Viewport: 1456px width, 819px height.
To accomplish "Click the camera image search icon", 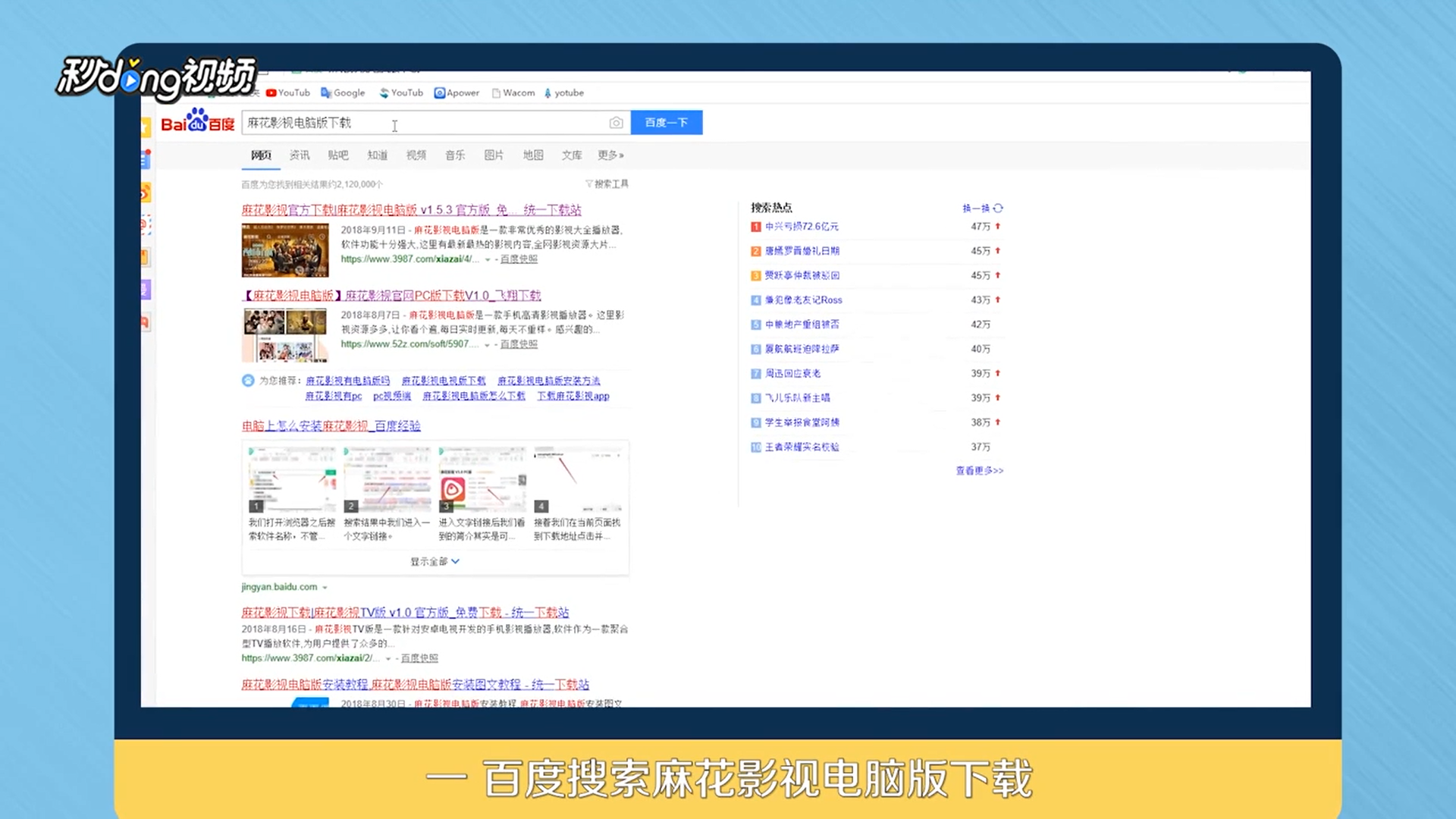I will click(x=616, y=123).
